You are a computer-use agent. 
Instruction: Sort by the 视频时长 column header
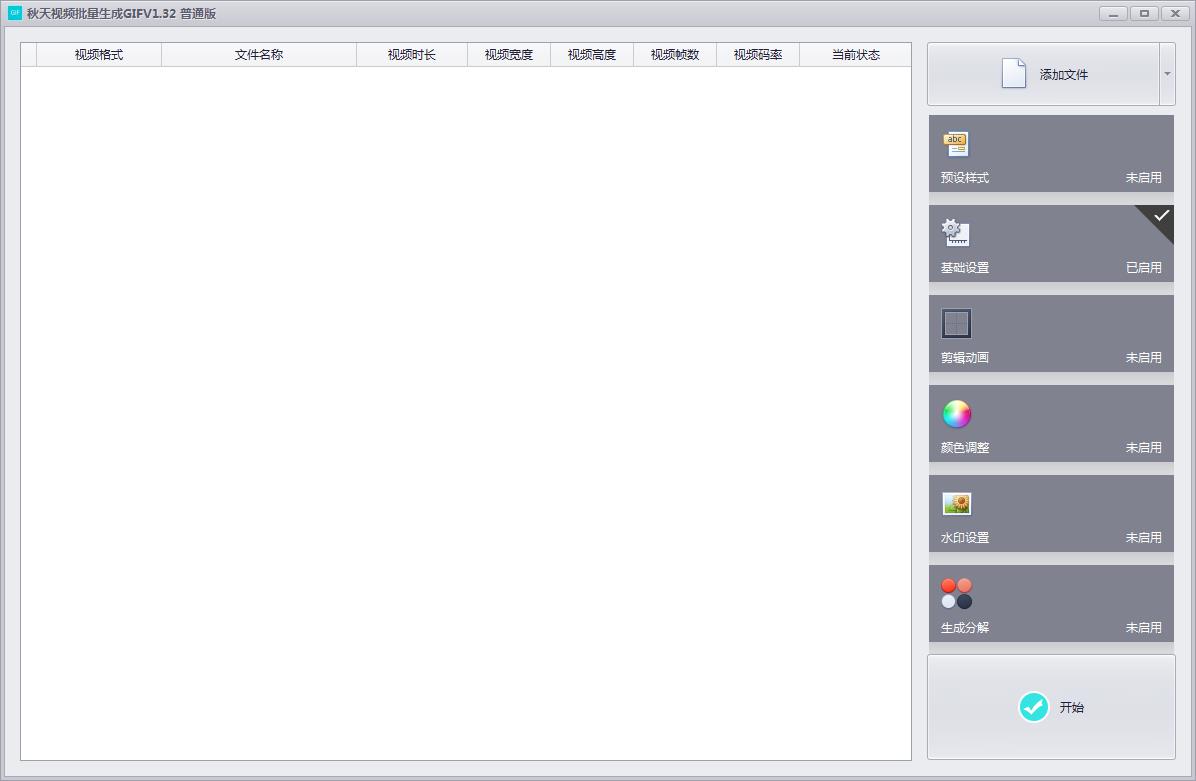(412, 55)
